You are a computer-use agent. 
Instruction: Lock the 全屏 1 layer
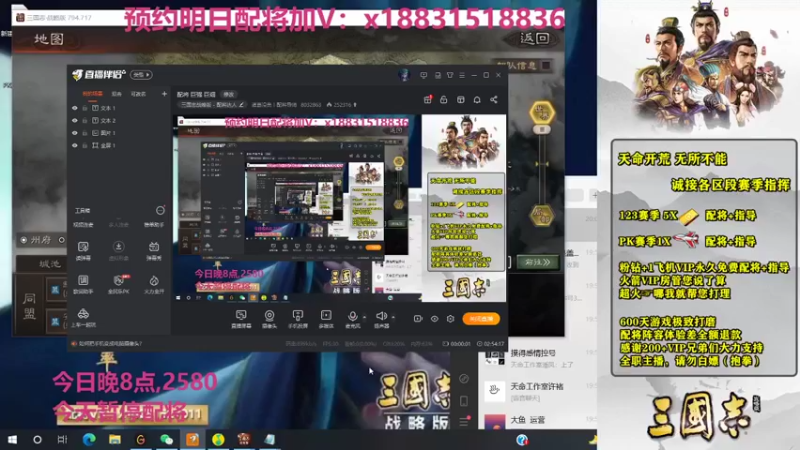tap(85, 145)
